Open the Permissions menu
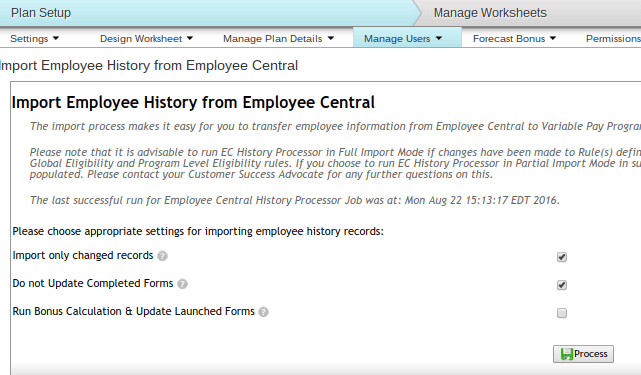Image resolution: width=641 pixels, height=375 pixels. [x=613, y=38]
